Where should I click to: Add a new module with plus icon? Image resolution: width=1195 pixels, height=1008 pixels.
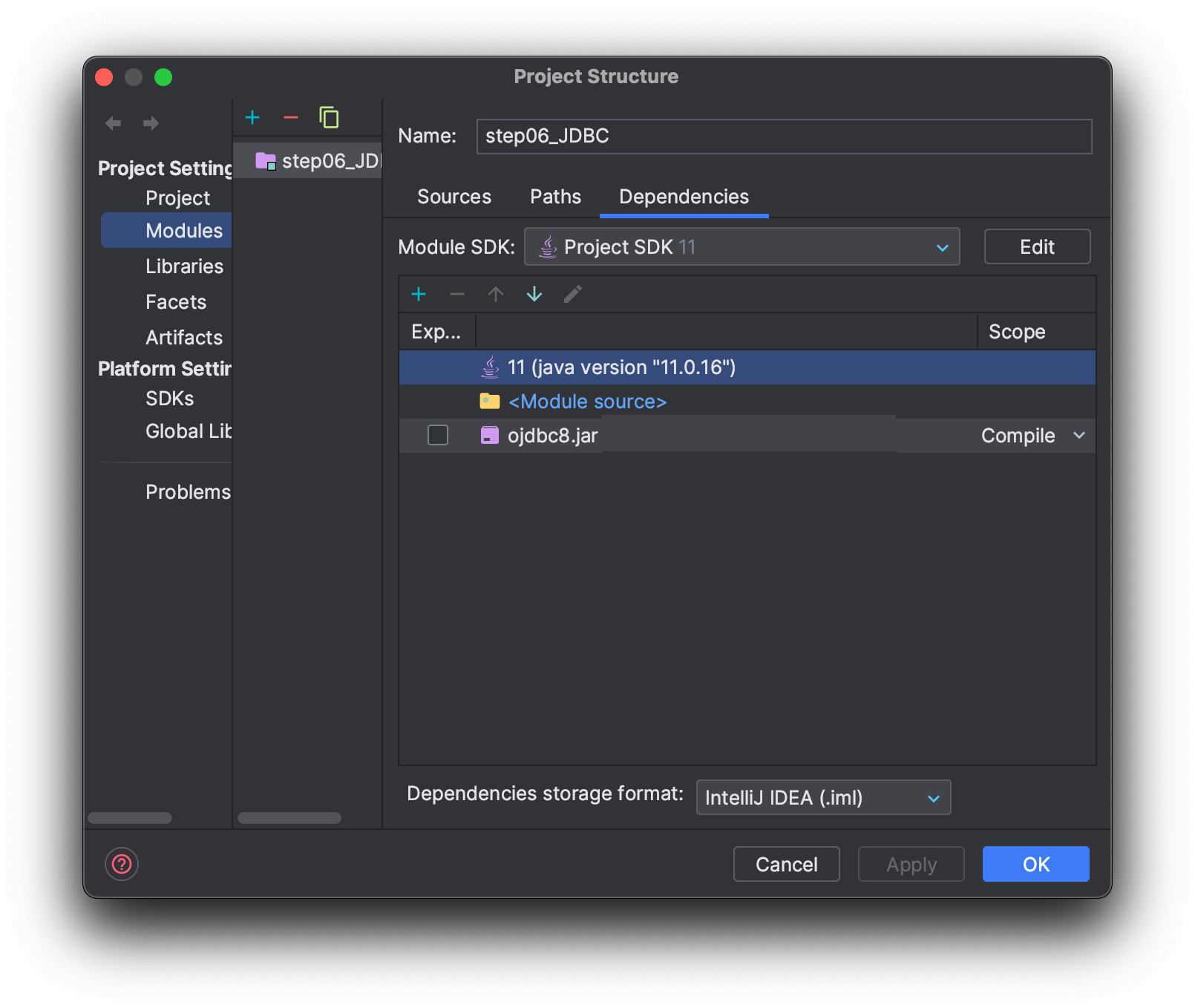(252, 117)
